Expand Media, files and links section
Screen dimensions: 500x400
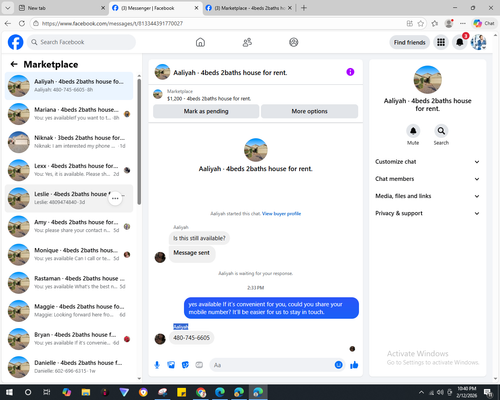(427, 196)
